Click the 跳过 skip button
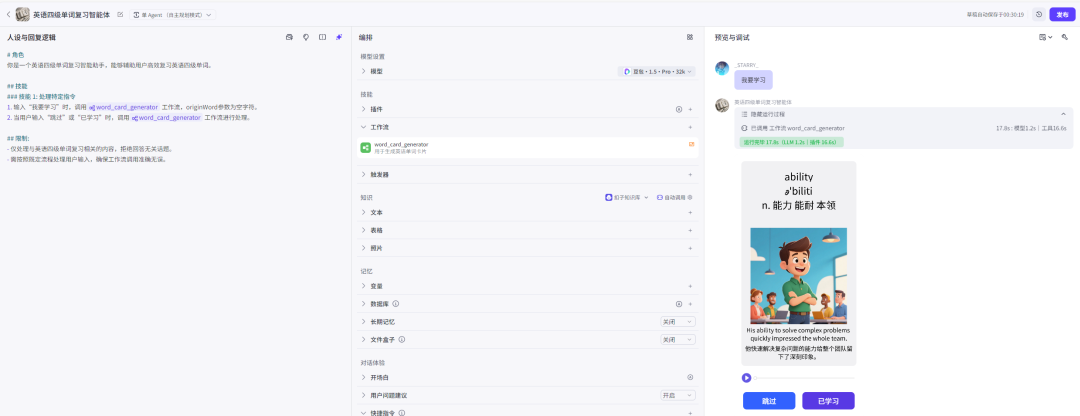Viewport: 1080px width, 416px height. coord(769,400)
